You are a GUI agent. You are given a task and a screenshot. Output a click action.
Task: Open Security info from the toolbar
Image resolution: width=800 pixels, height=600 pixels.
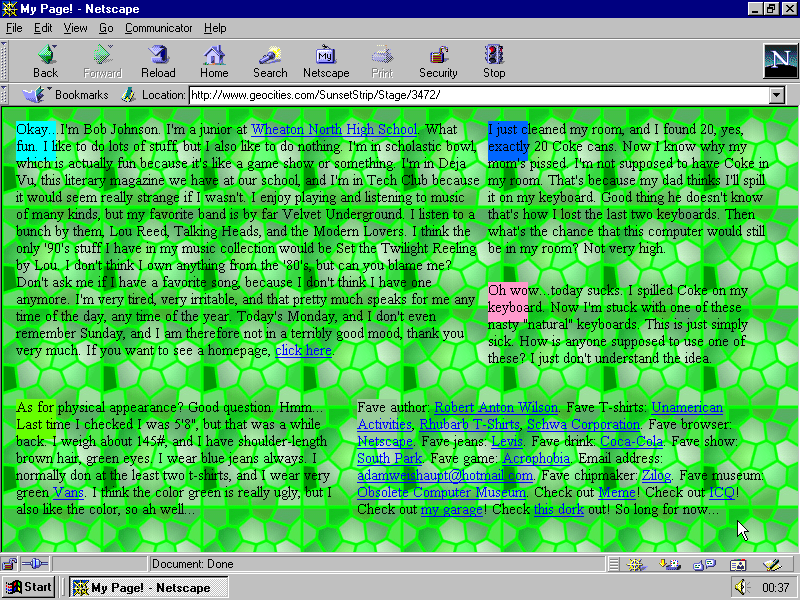pos(438,61)
